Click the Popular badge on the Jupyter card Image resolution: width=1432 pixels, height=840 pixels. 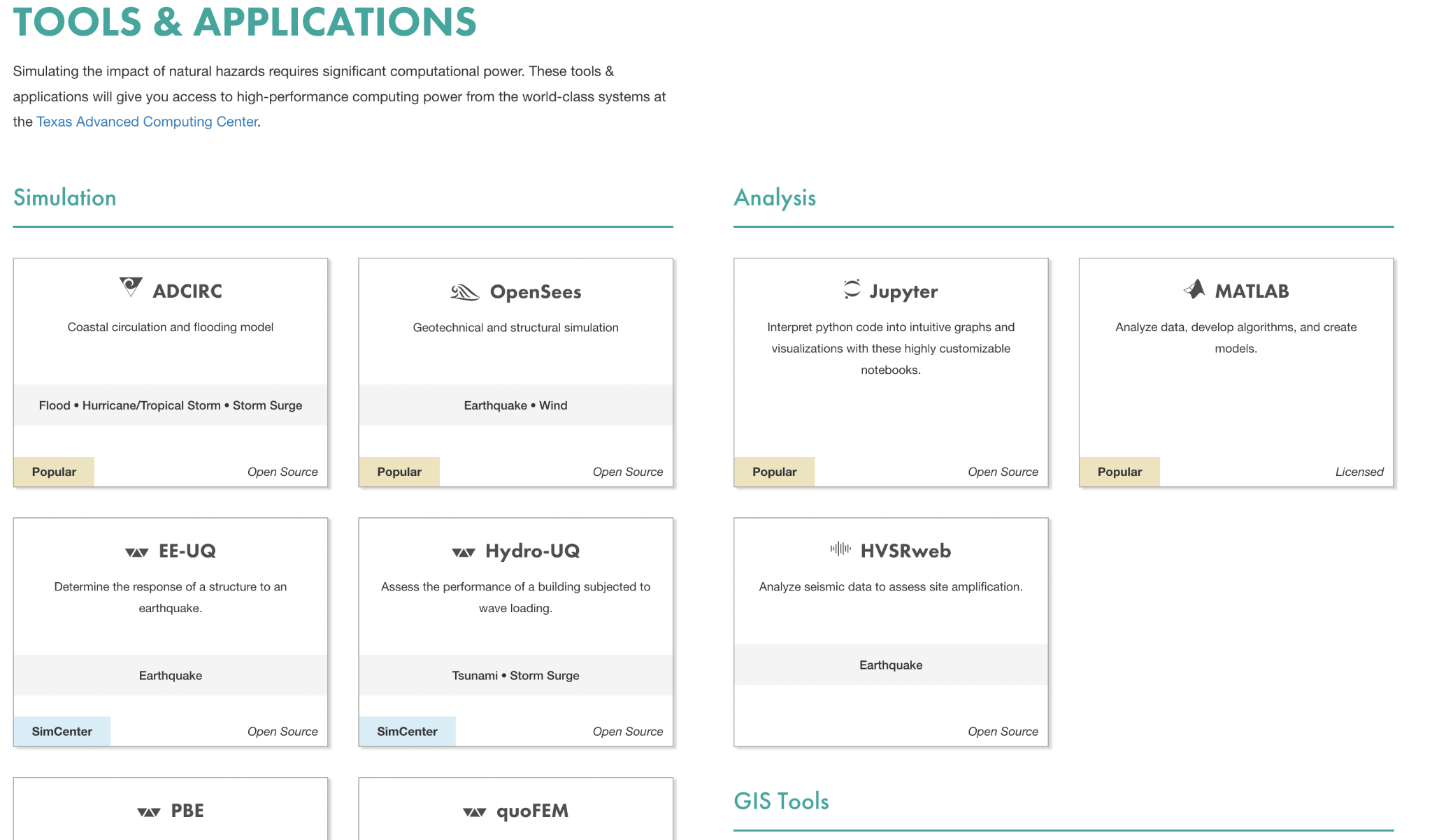pos(774,472)
